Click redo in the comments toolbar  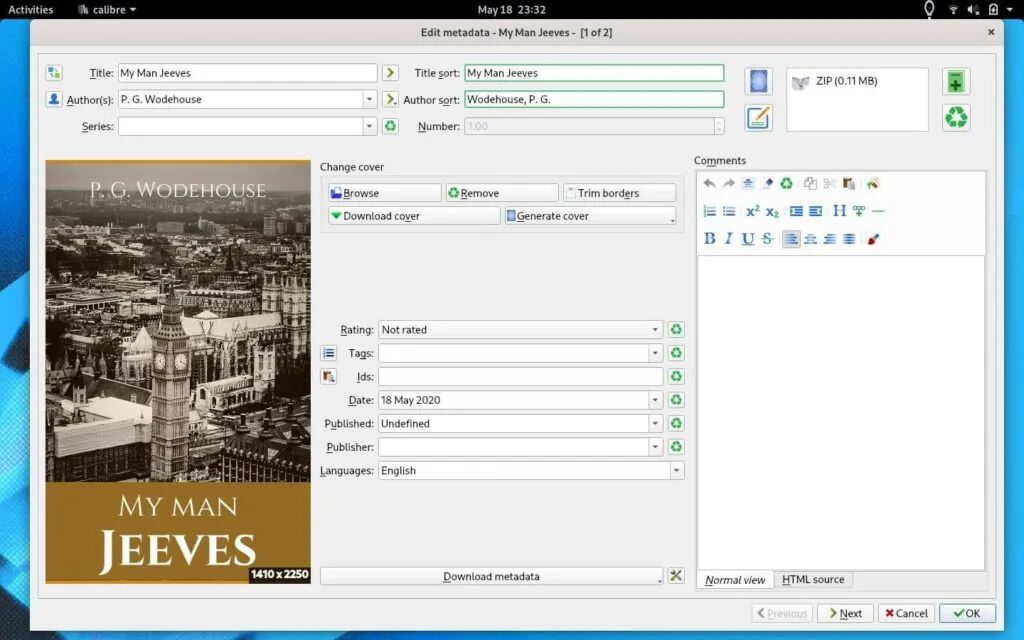pos(729,184)
